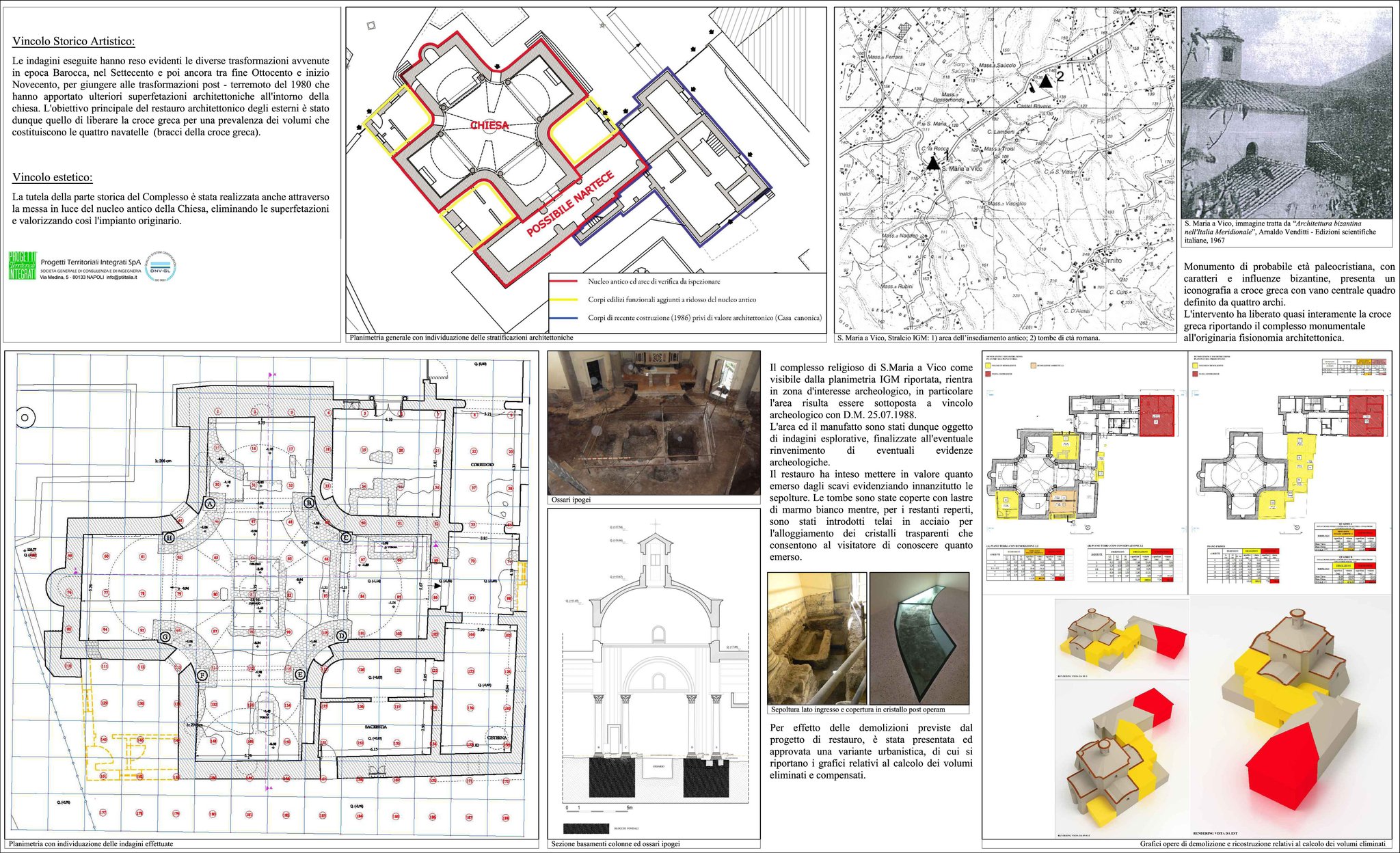Click the Castel Rovere label on the map
The height and width of the screenshot is (853, 1400).
(1034, 106)
